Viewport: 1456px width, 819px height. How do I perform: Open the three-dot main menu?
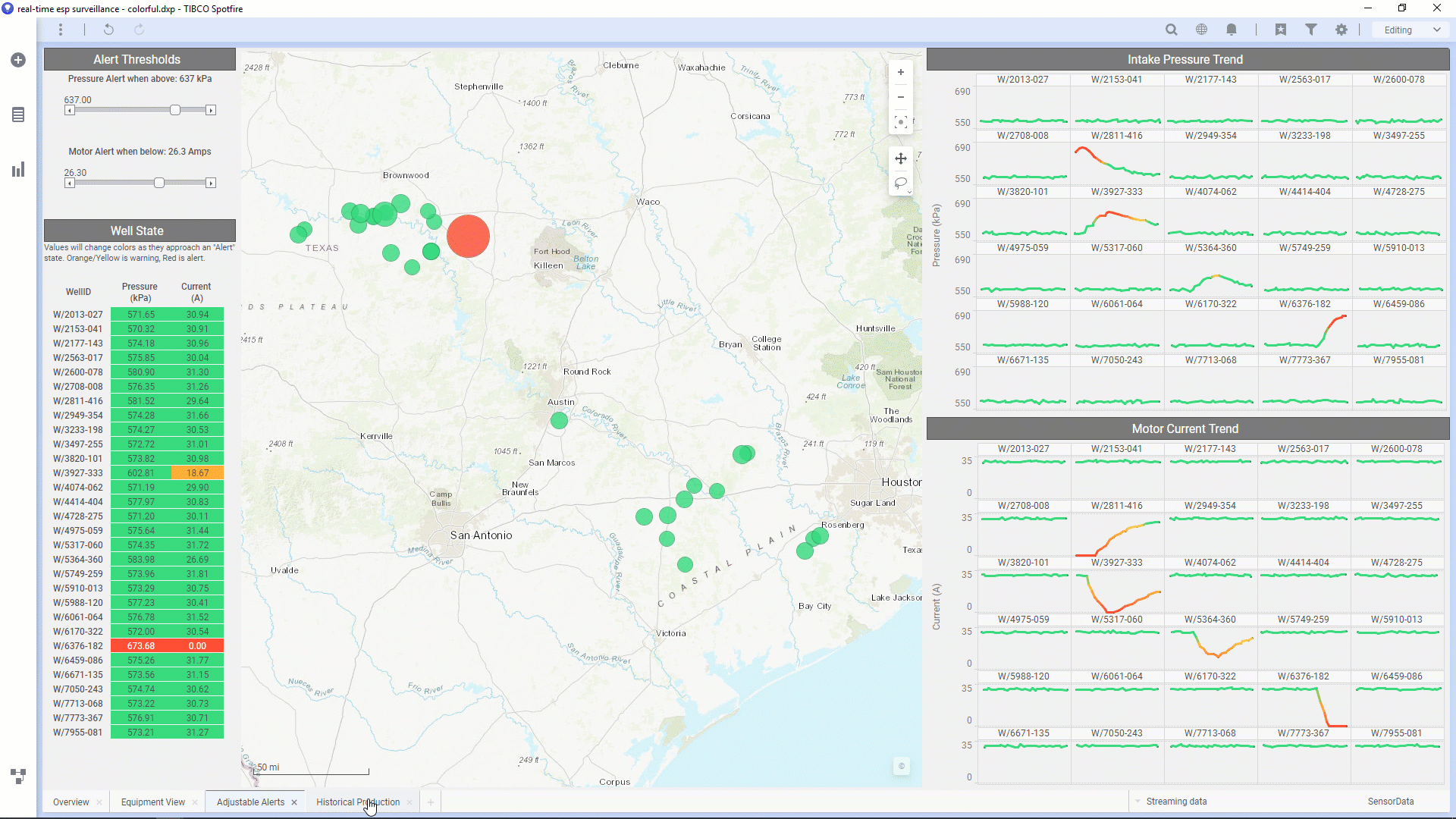[61, 30]
